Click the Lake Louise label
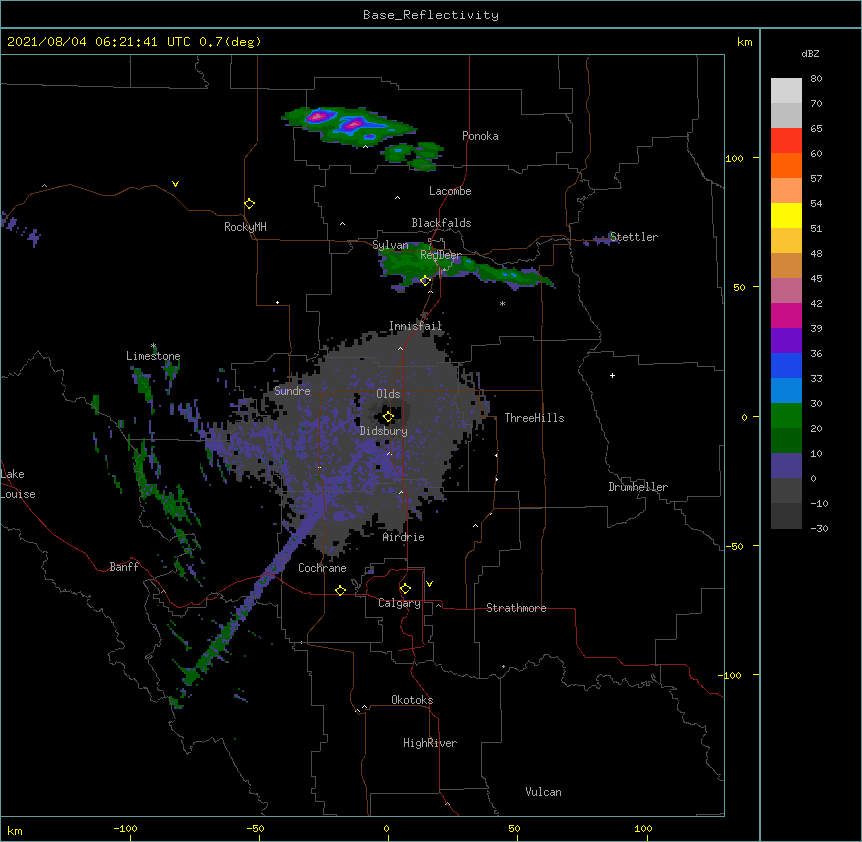This screenshot has height=842, width=862. 18,484
